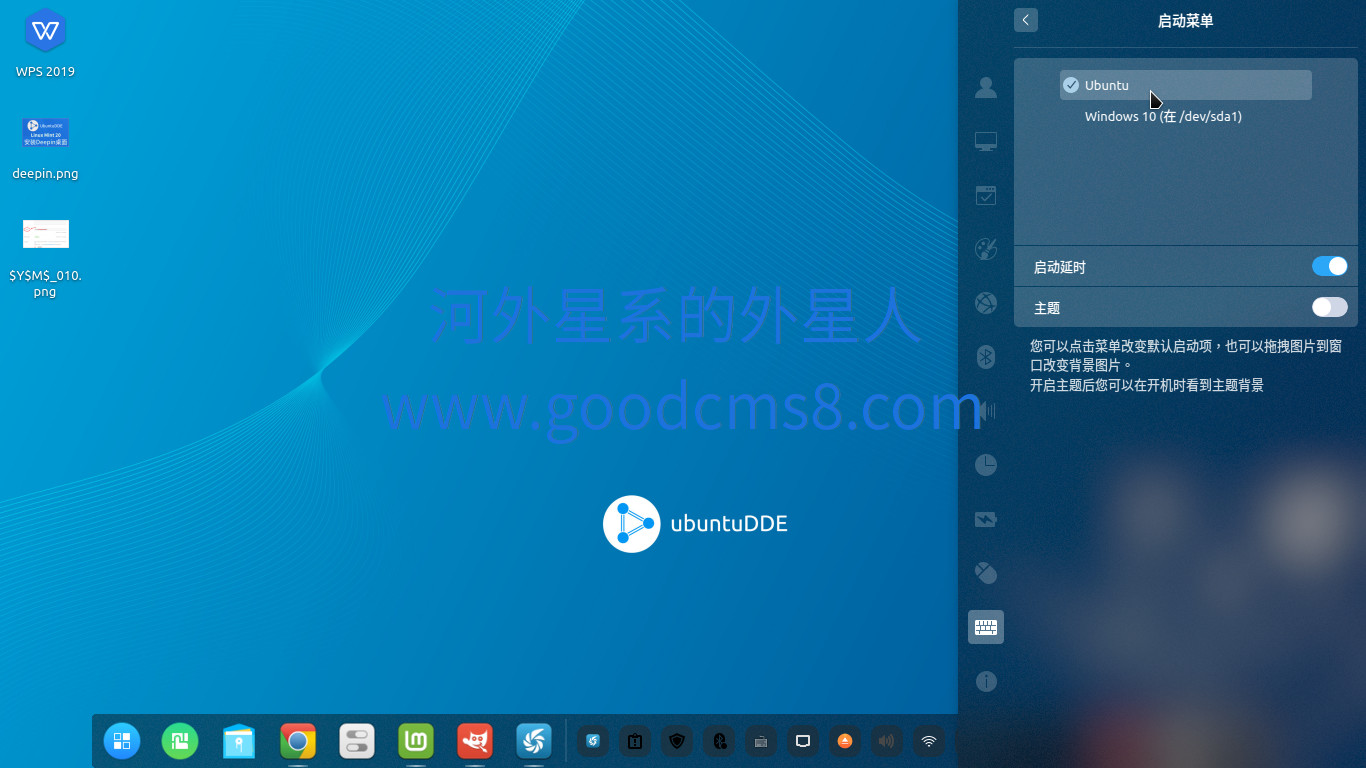This screenshot has width=1366, height=768.
Task: Open the shield security tray icon
Action: click(x=677, y=741)
